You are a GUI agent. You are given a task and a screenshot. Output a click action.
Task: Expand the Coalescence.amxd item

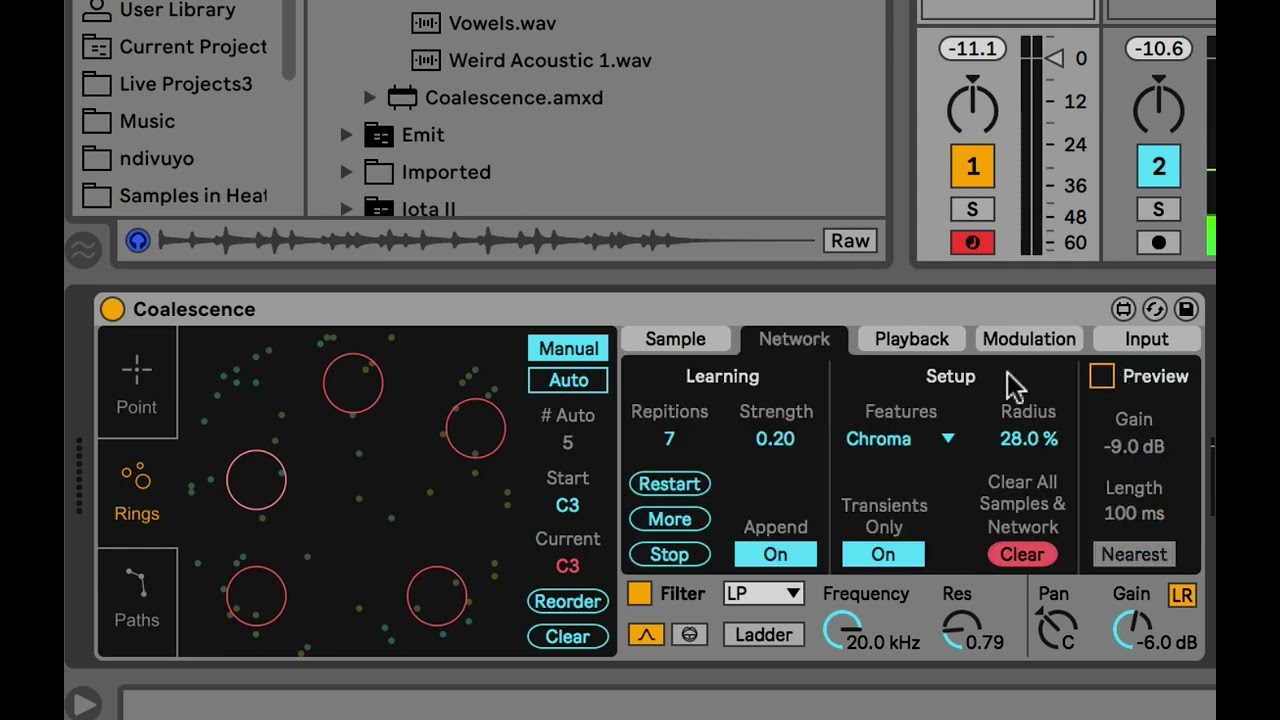click(x=370, y=98)
